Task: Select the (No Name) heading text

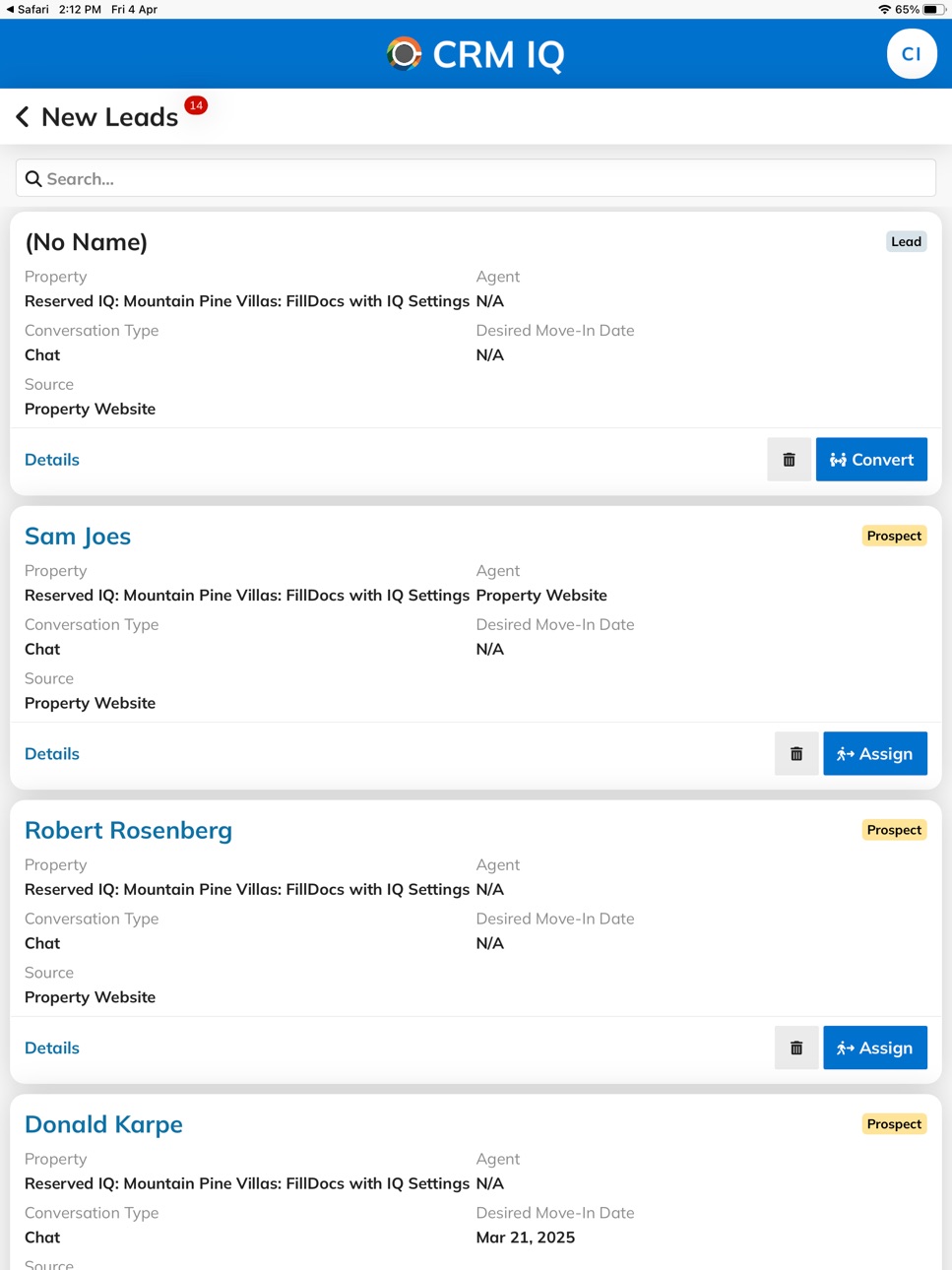Action: (87, 242)
